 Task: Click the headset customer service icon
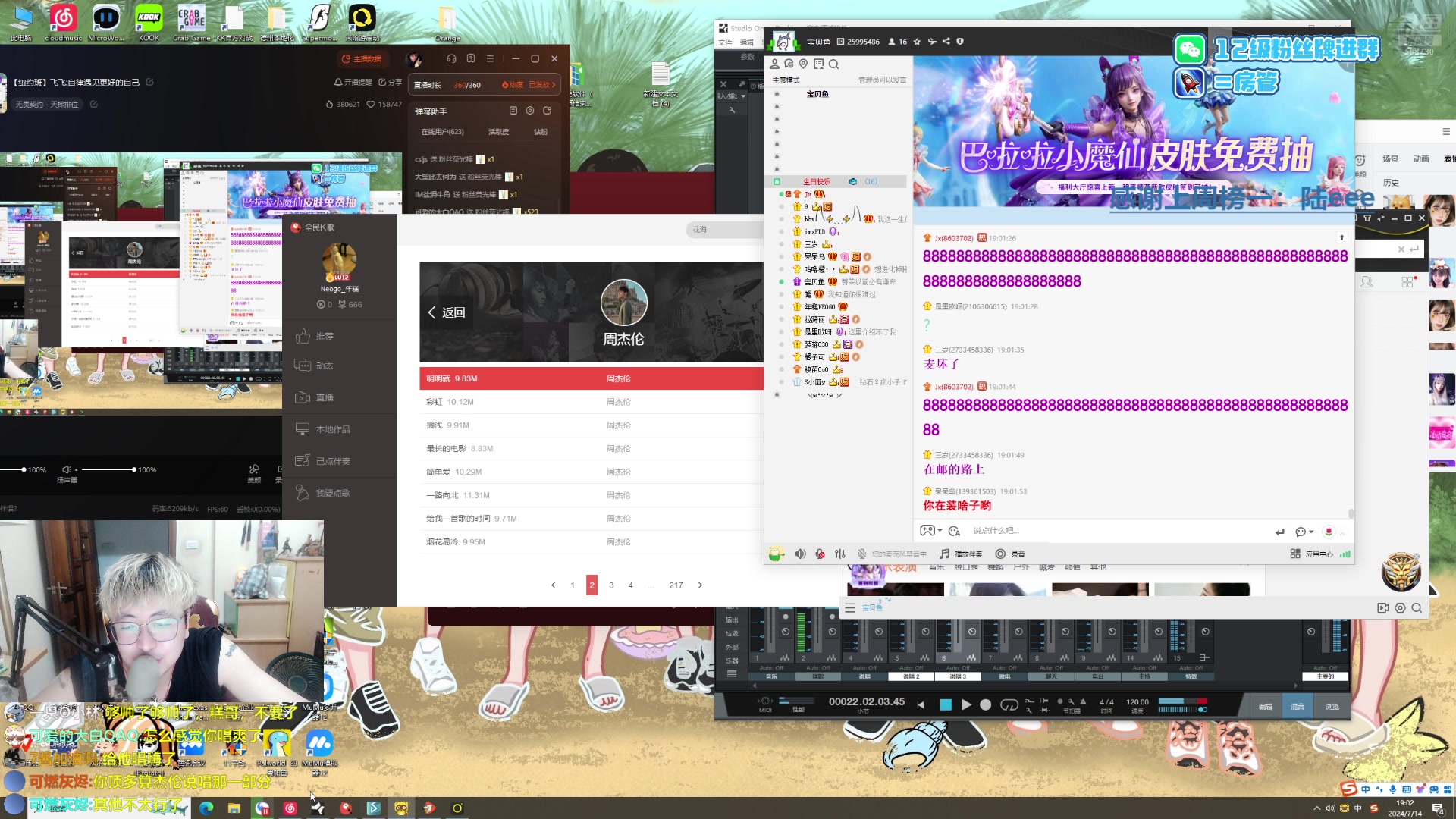[x=452, y=58]
